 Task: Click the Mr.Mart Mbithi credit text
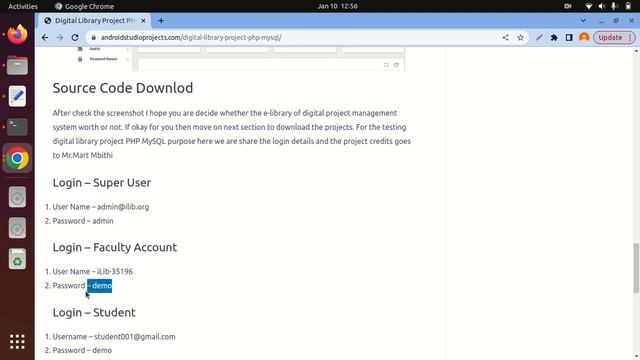[x=87, y=155]
